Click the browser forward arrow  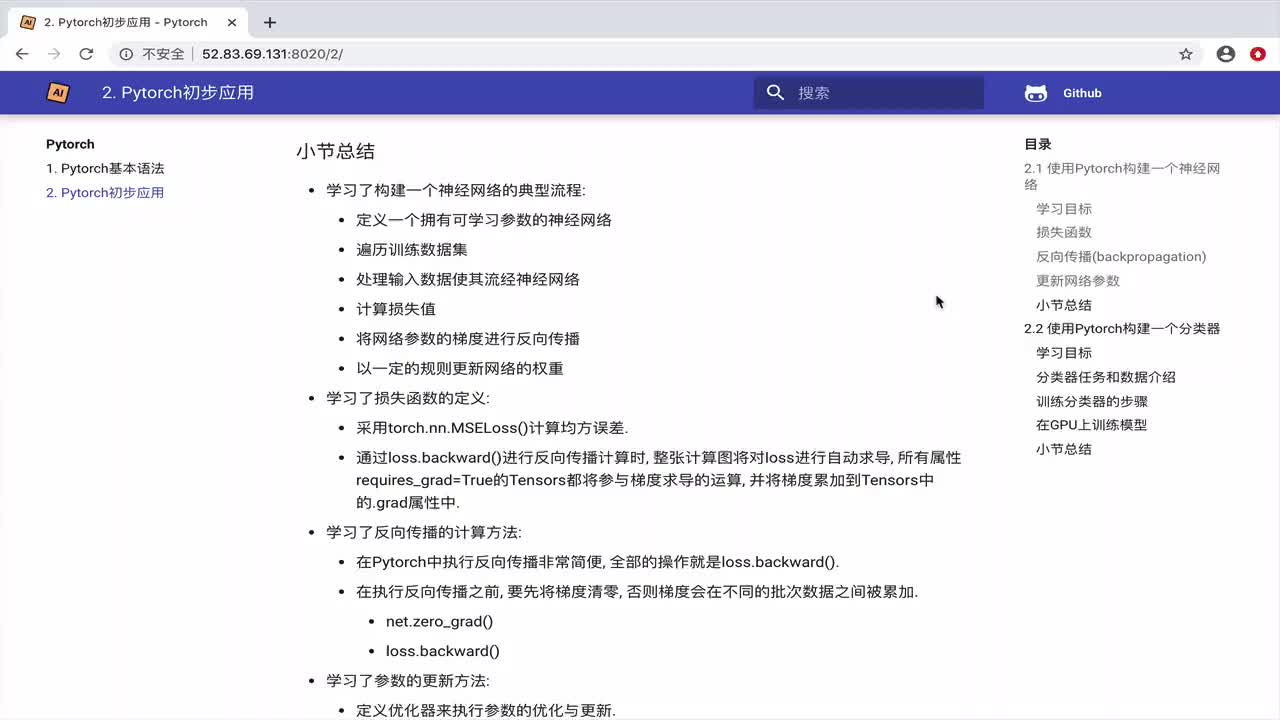54,54
